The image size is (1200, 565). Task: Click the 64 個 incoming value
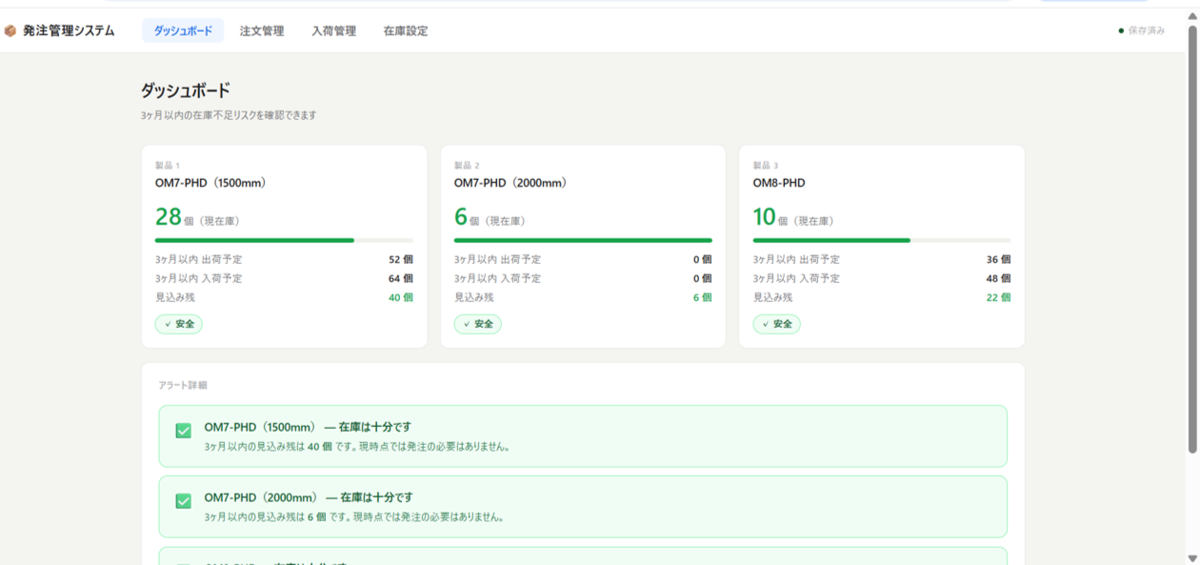[400, 278]
